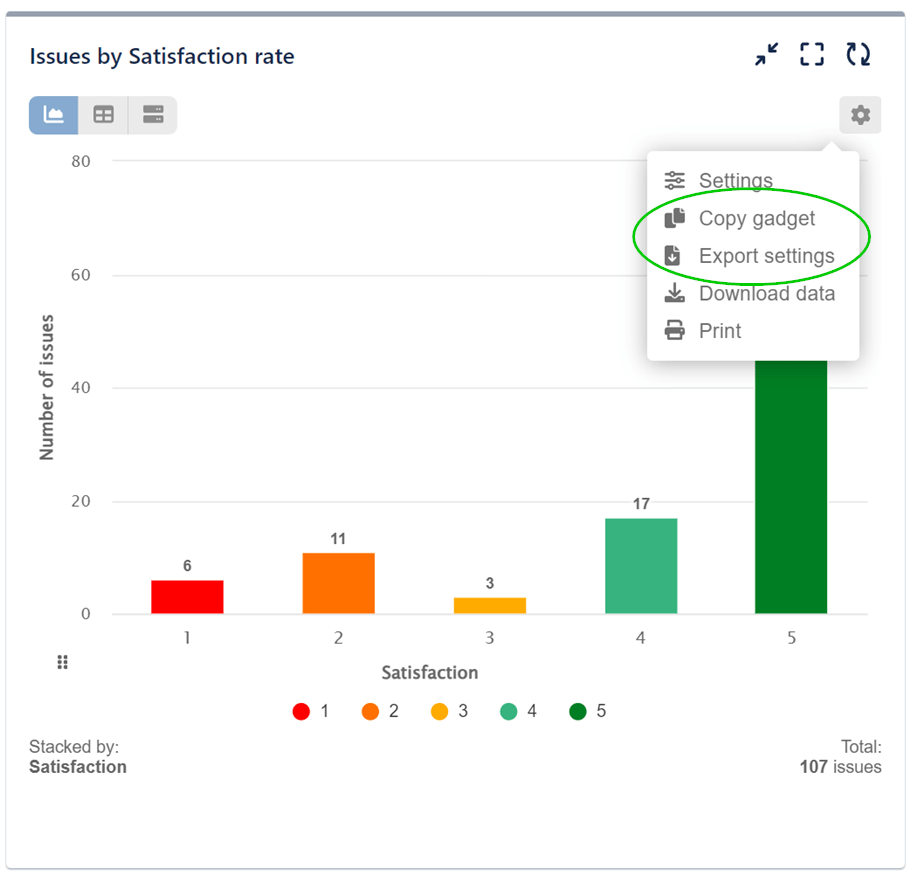Click the y-axis tick label '80'
Viewport: 910px width, 875px height.
[x=81, y=161]
